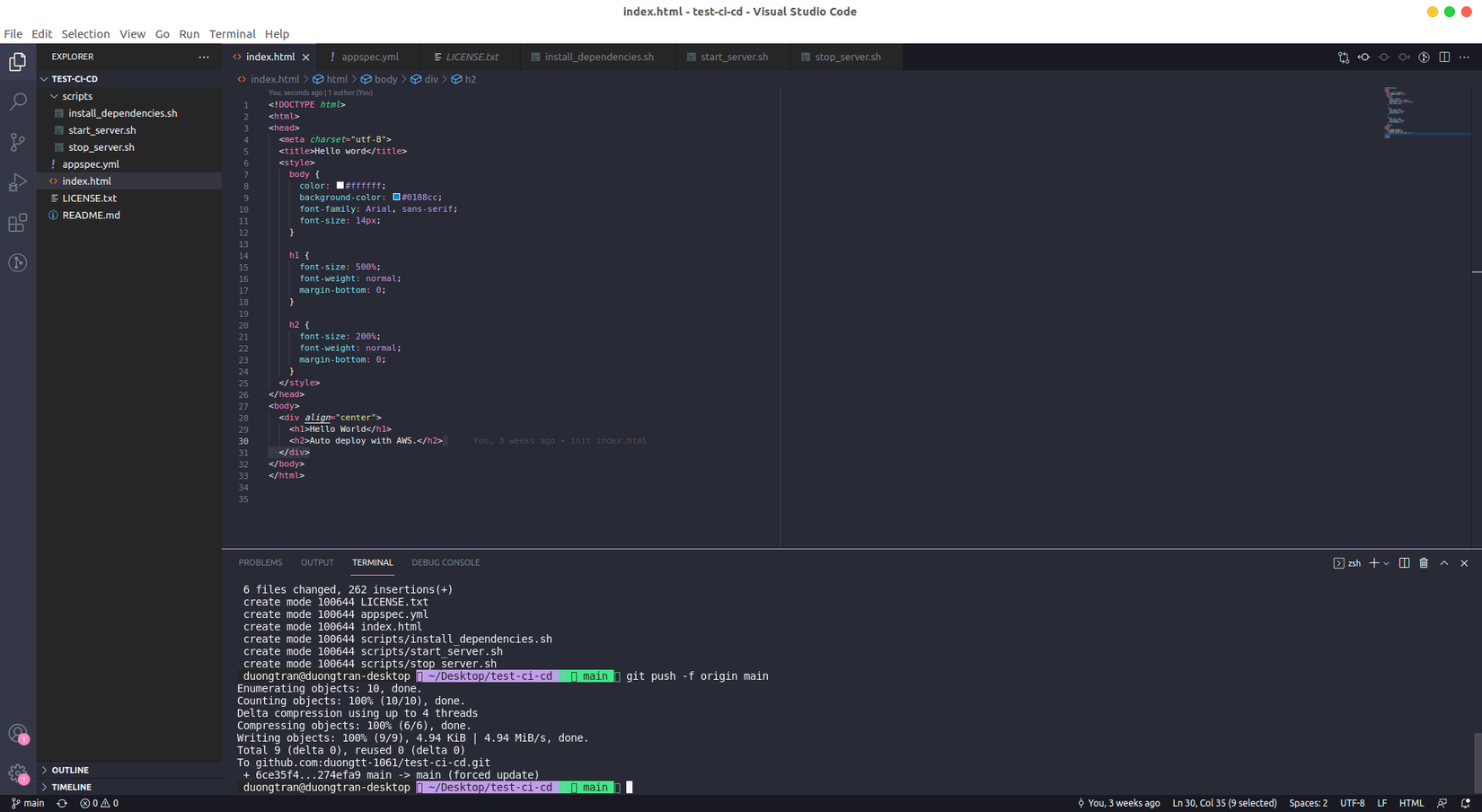Click the body breadcrumb segment
This screenshot has height=812, width=1482.
(379, 80)
